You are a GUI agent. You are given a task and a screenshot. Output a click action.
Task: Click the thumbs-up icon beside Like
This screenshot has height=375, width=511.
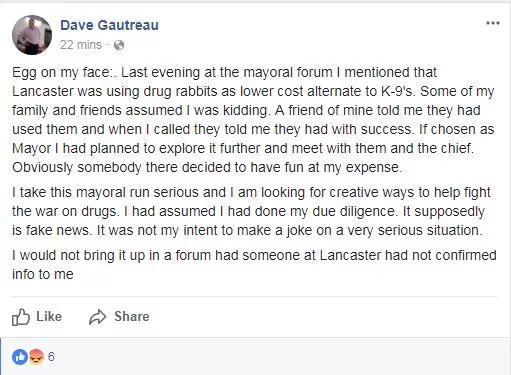21,317
